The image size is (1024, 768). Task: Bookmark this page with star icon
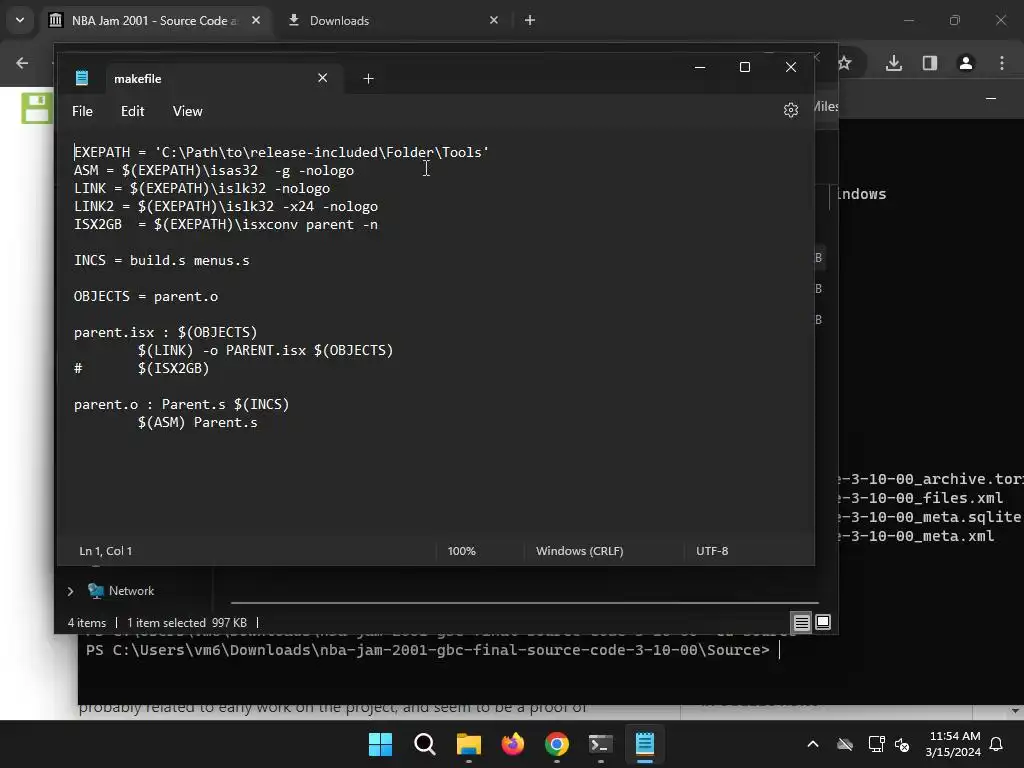click(x=845, y=63)
